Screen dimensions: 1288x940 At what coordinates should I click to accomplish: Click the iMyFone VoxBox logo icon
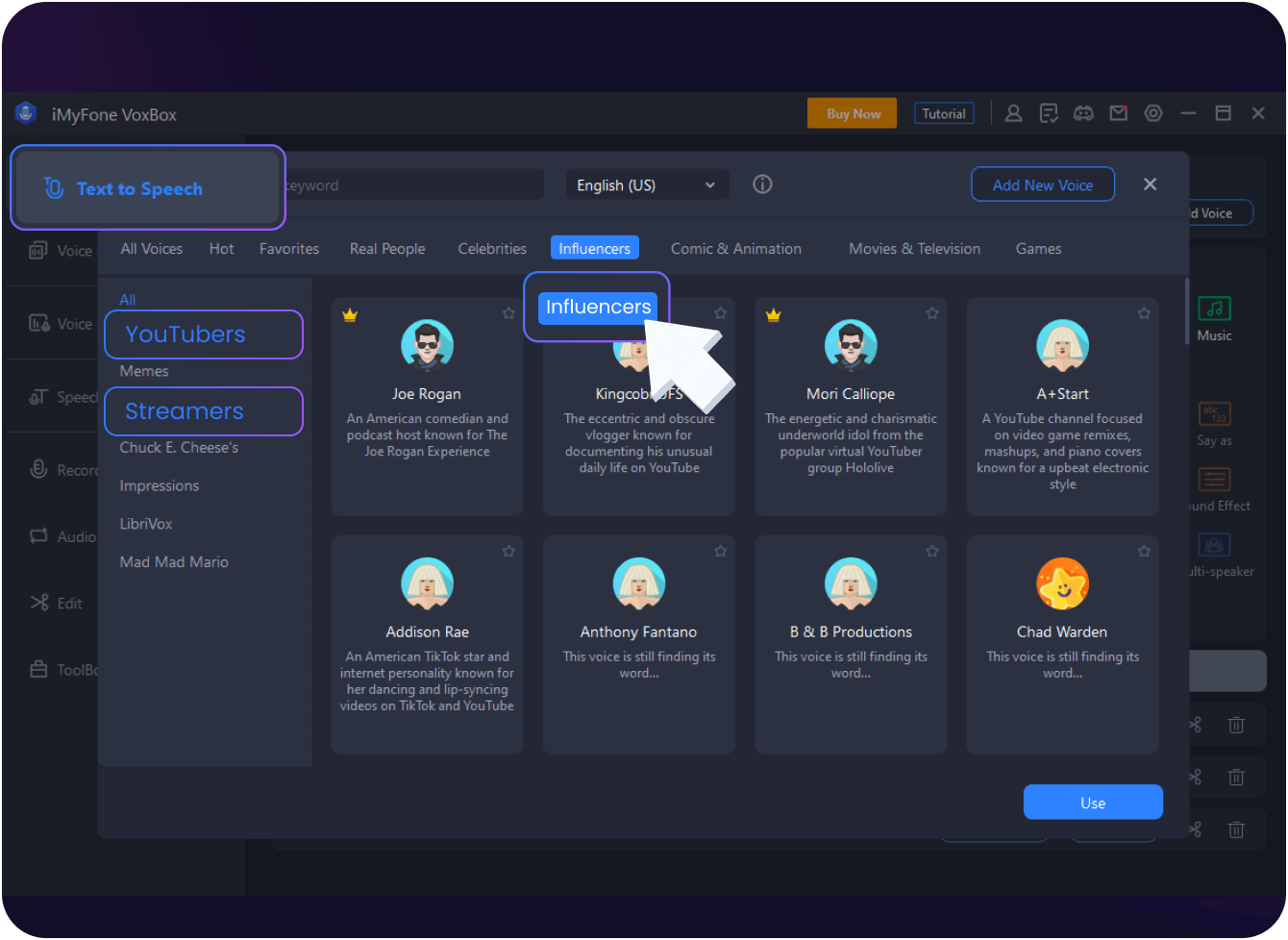(x=26, y=113)
